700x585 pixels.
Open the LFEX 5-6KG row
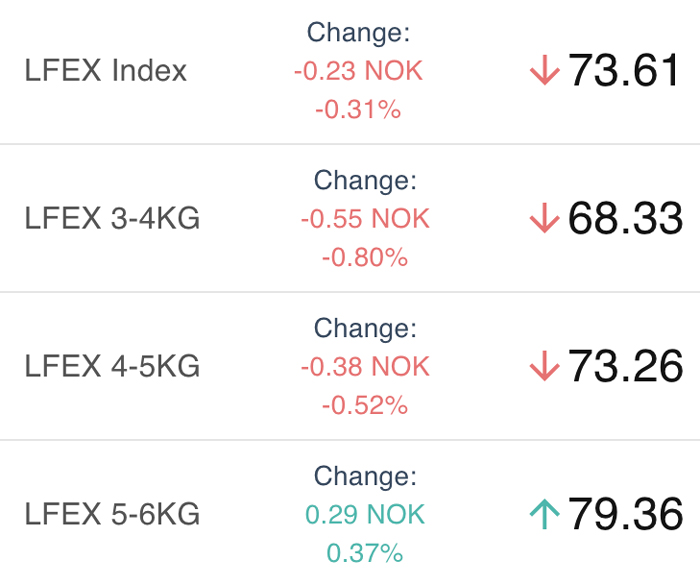coord(350,514)
